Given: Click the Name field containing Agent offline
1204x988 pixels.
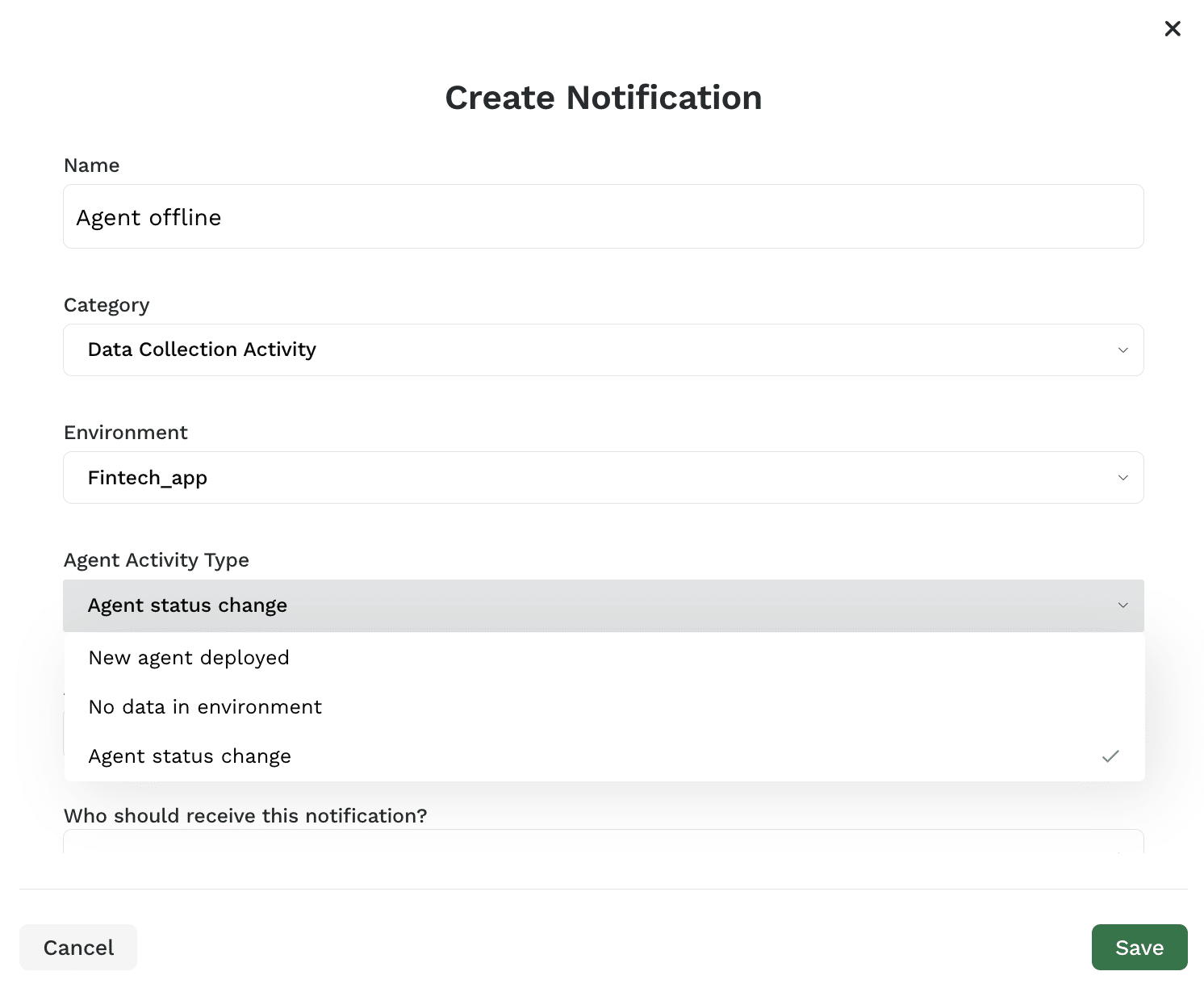Looking at the screenshot, I should pos(602,217).
